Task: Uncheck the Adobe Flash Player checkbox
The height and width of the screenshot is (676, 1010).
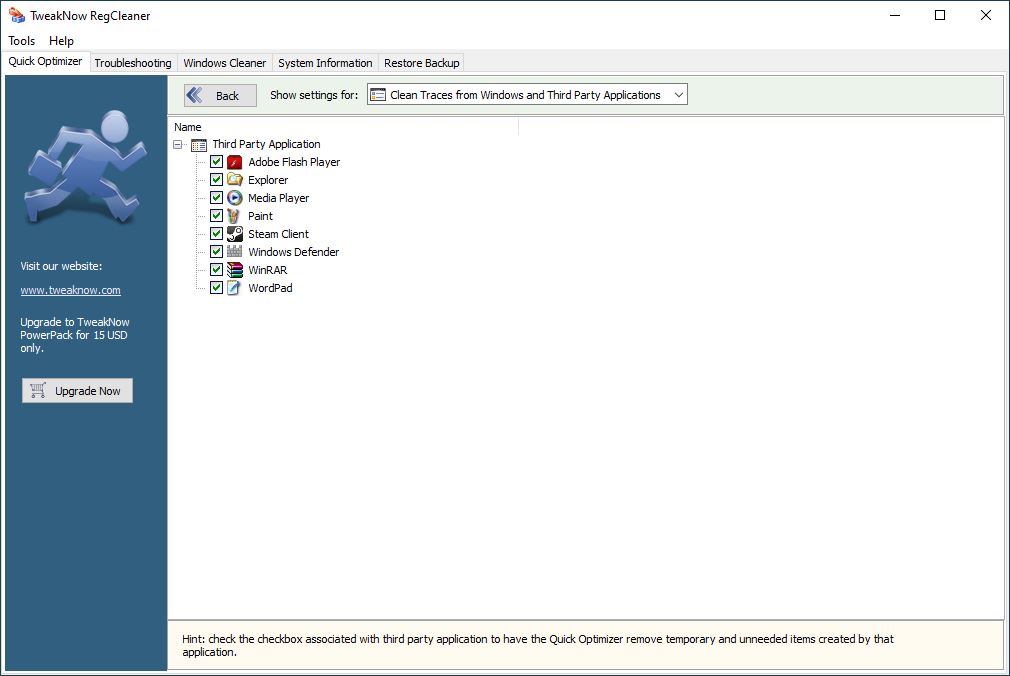Action: click(216, 162)
